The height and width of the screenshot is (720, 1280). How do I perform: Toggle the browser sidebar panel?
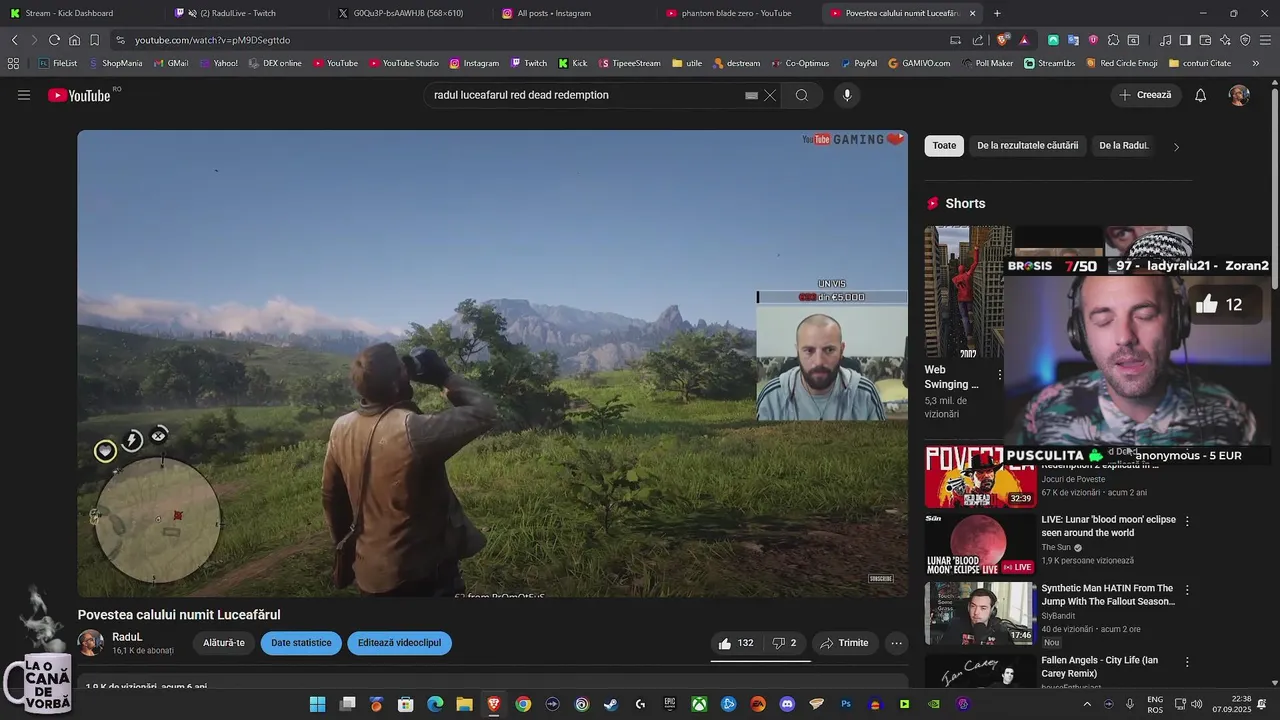coord(1185,40)
